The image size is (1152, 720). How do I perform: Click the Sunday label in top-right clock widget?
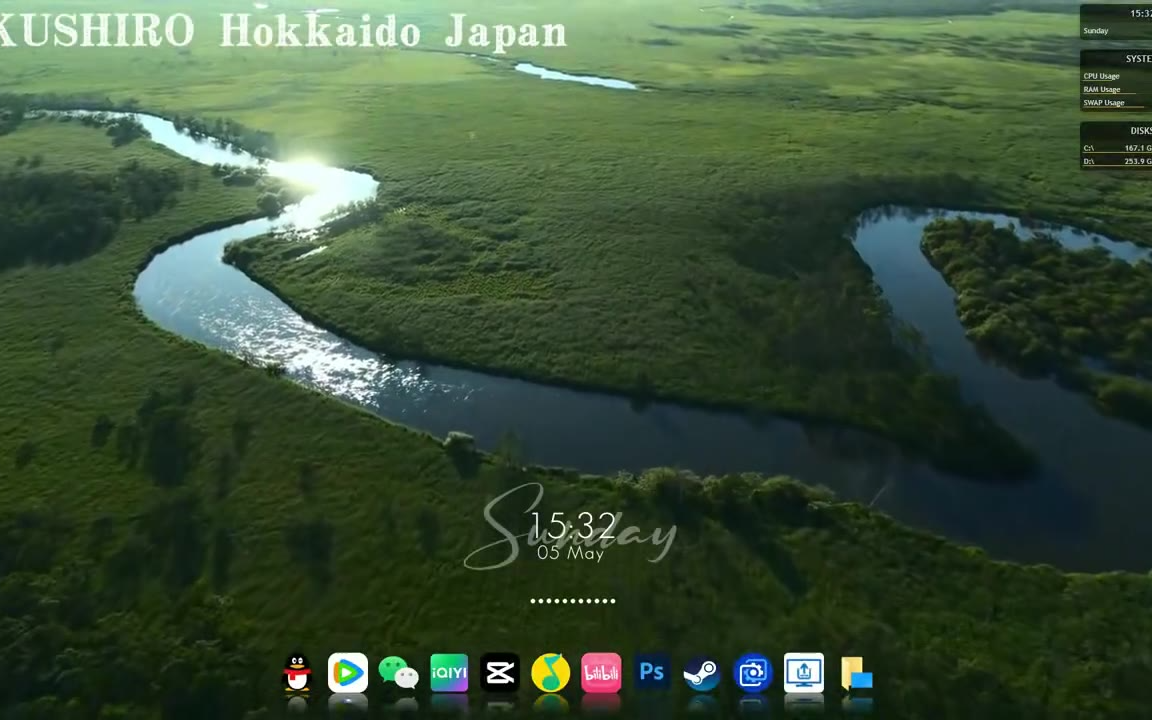tap(1096, 31)
